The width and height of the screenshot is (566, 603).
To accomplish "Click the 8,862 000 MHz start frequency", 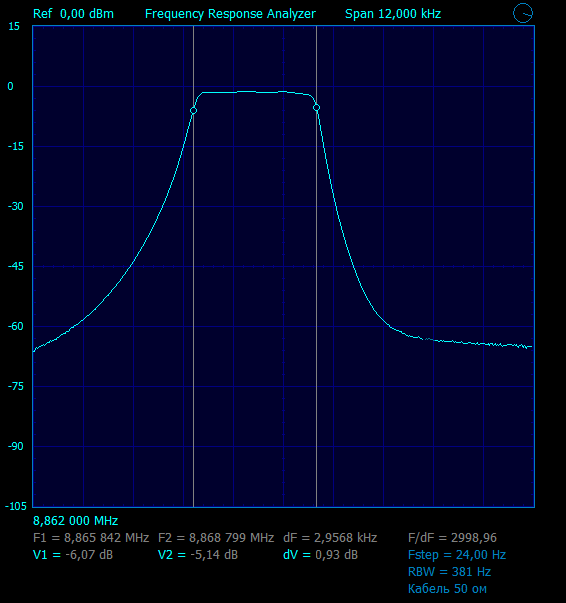I will (75, 521).
